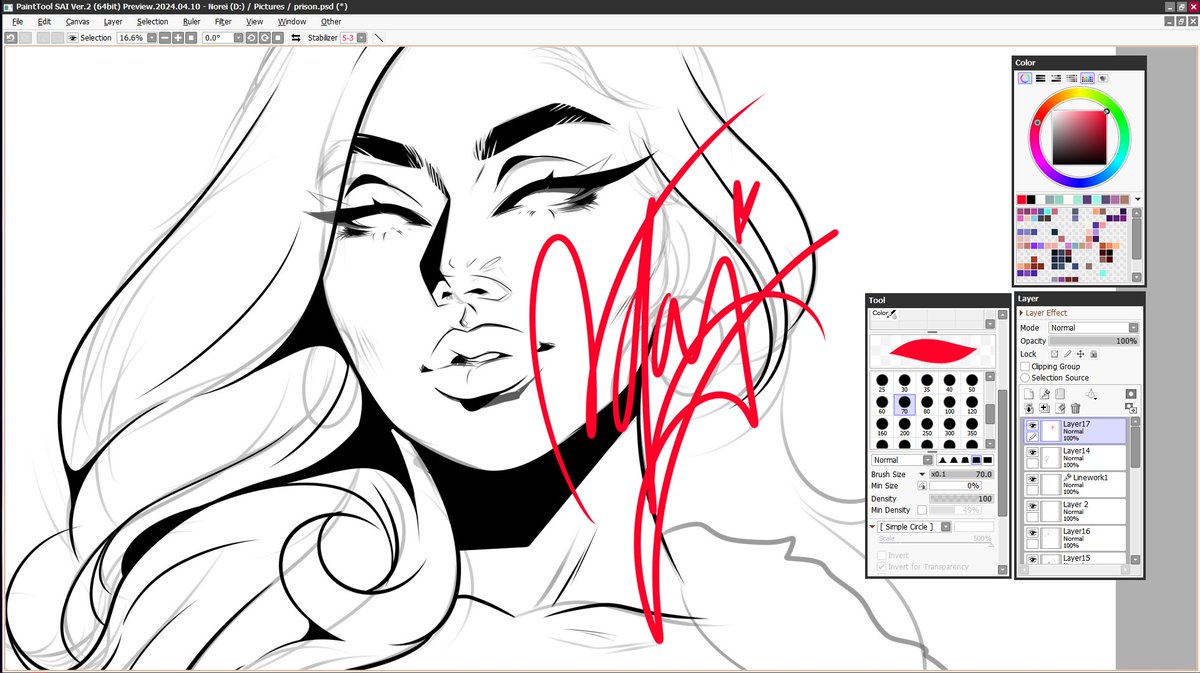
Task: Click the create layer mask icon
Action: tap(1131, 394)
